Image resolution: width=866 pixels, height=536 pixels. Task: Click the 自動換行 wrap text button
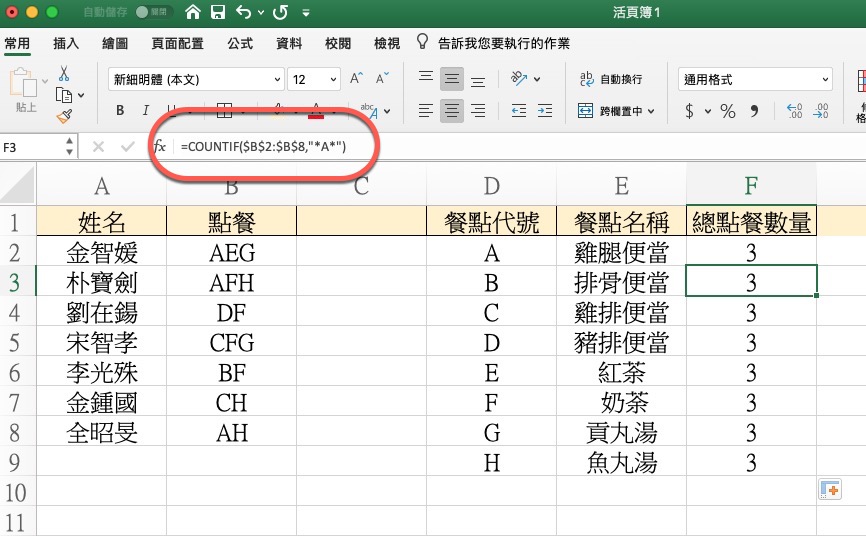(x=611, y=79)
